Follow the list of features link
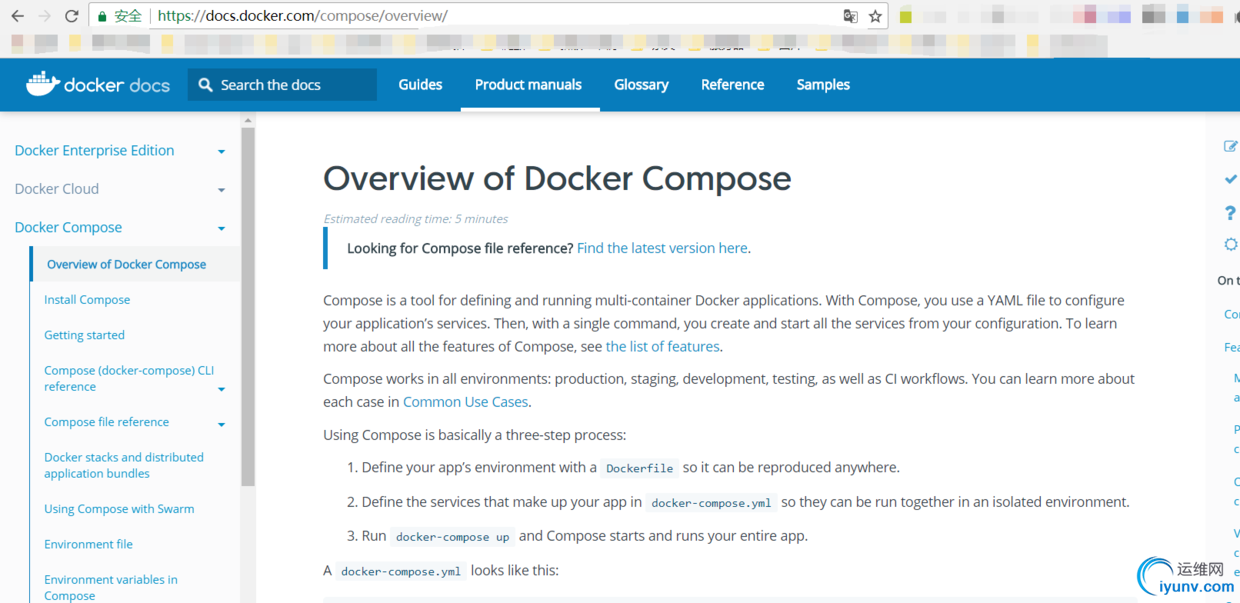This screenshot has width=1240, height=603. pos(662,347)
